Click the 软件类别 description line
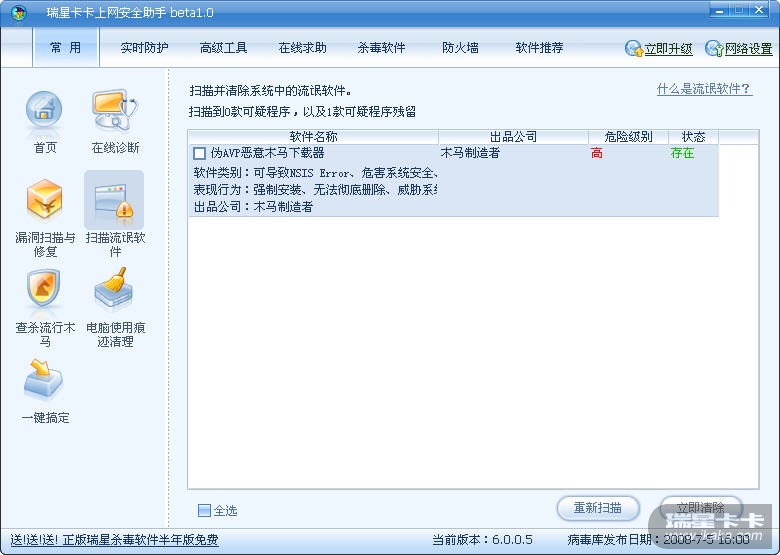780x555 pixels. tap(315, 173)
